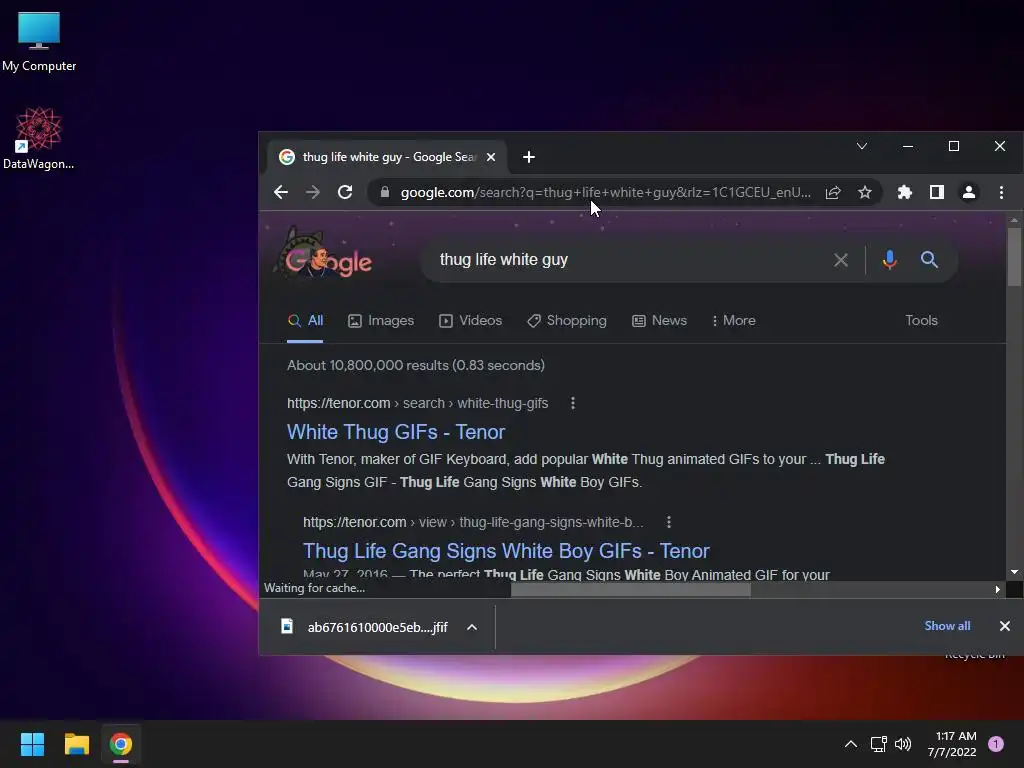Switch to the News tab

(660, 321)
